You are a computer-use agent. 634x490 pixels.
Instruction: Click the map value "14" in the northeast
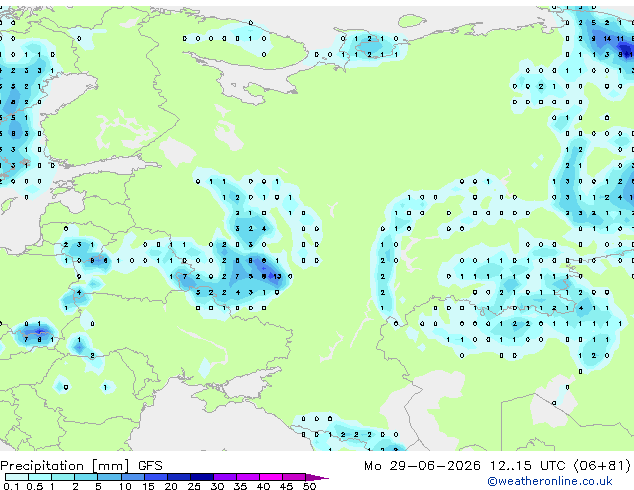[x=607, y=39]
